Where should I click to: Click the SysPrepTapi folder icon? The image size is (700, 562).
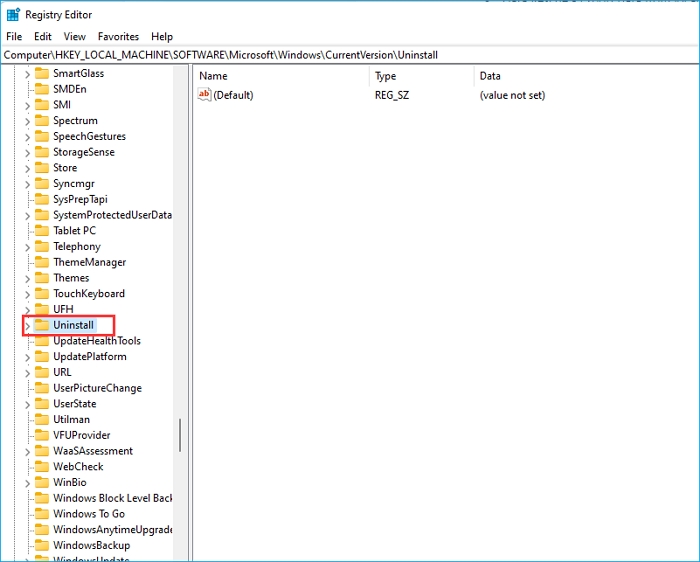(42, 199)
